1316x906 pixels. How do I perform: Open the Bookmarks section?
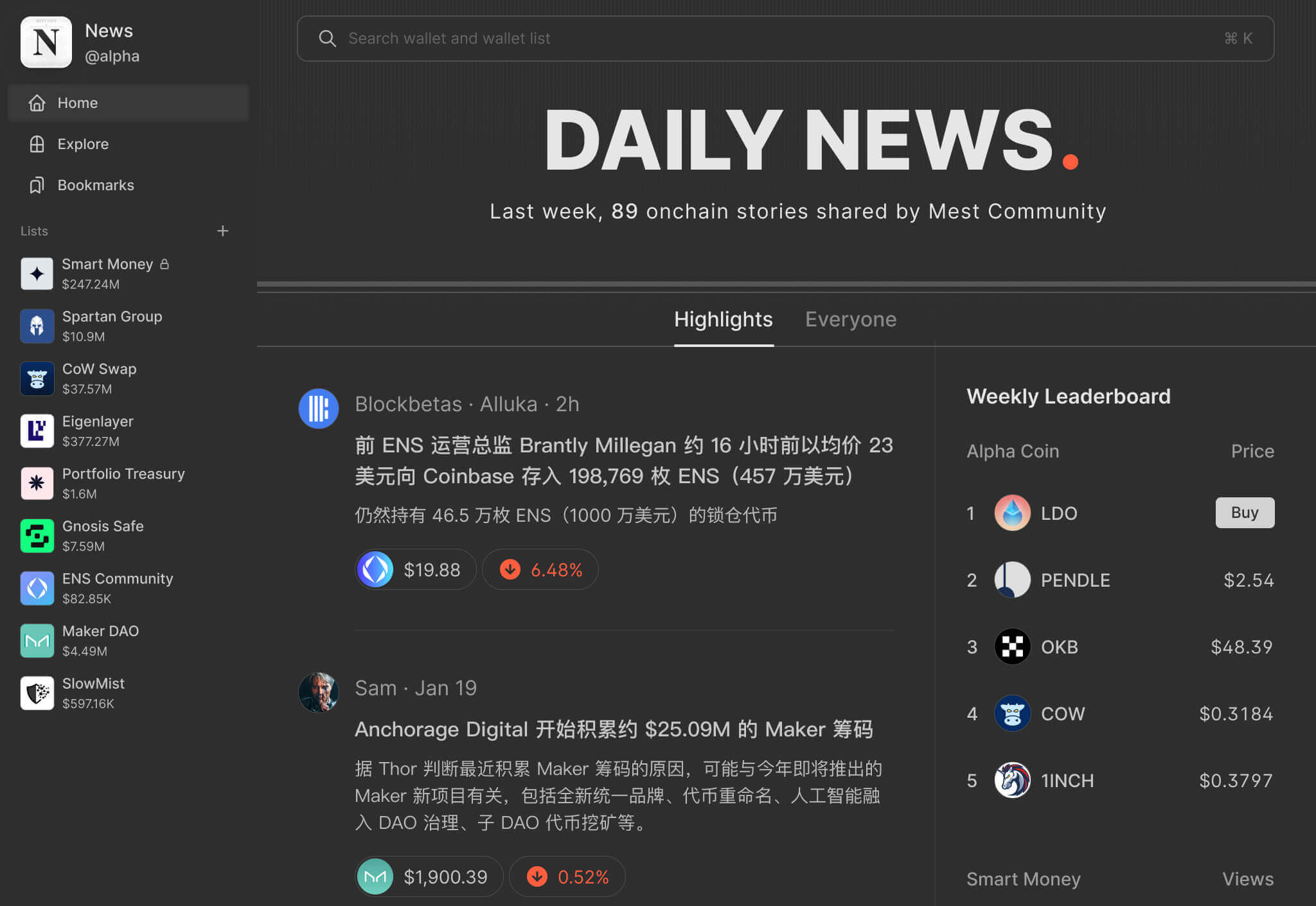pyautogui.click(x=95, y=185)
